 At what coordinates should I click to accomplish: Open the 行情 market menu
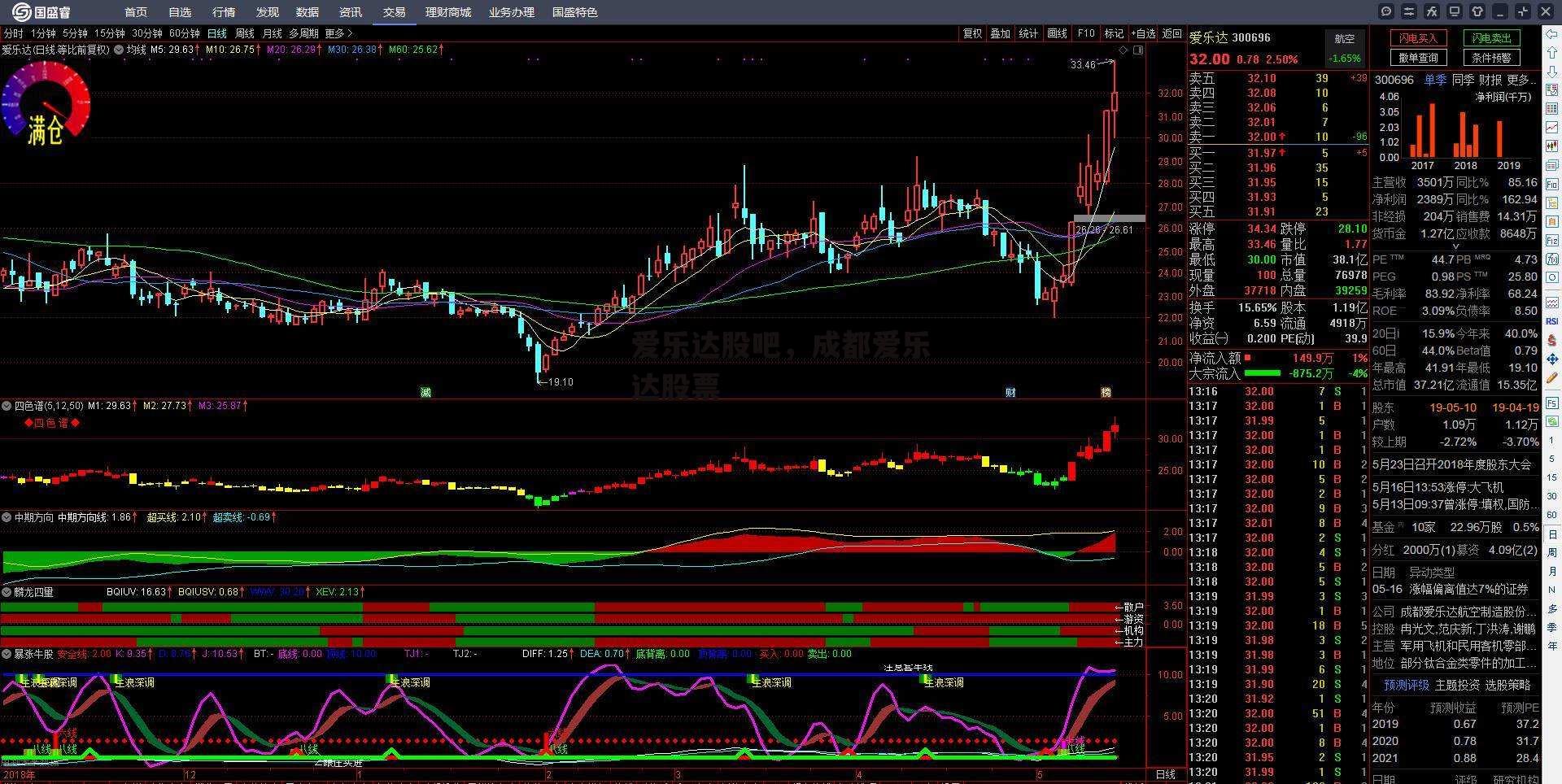click(223, 12)
